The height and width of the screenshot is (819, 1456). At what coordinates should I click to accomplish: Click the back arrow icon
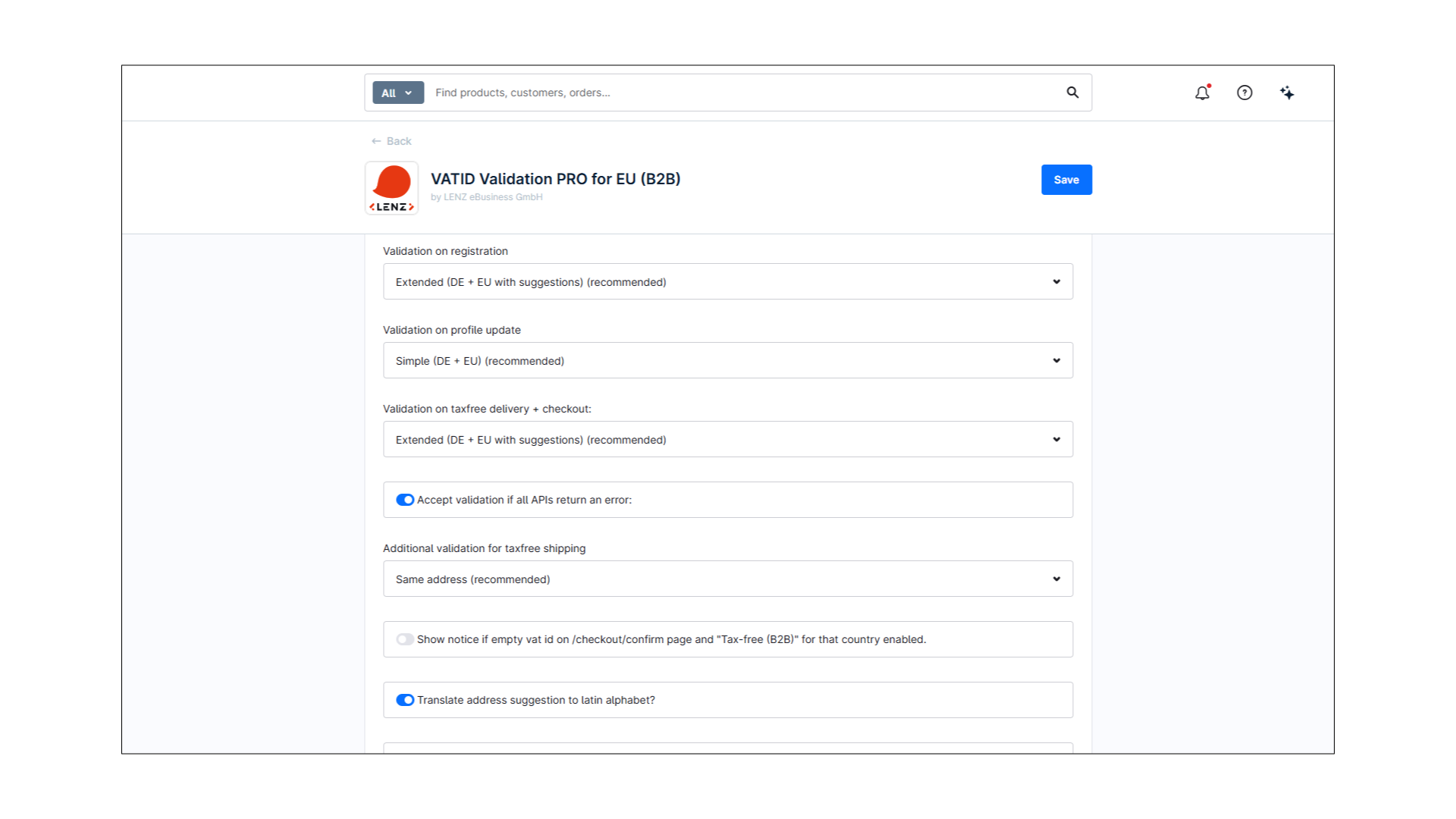point(376,141)
